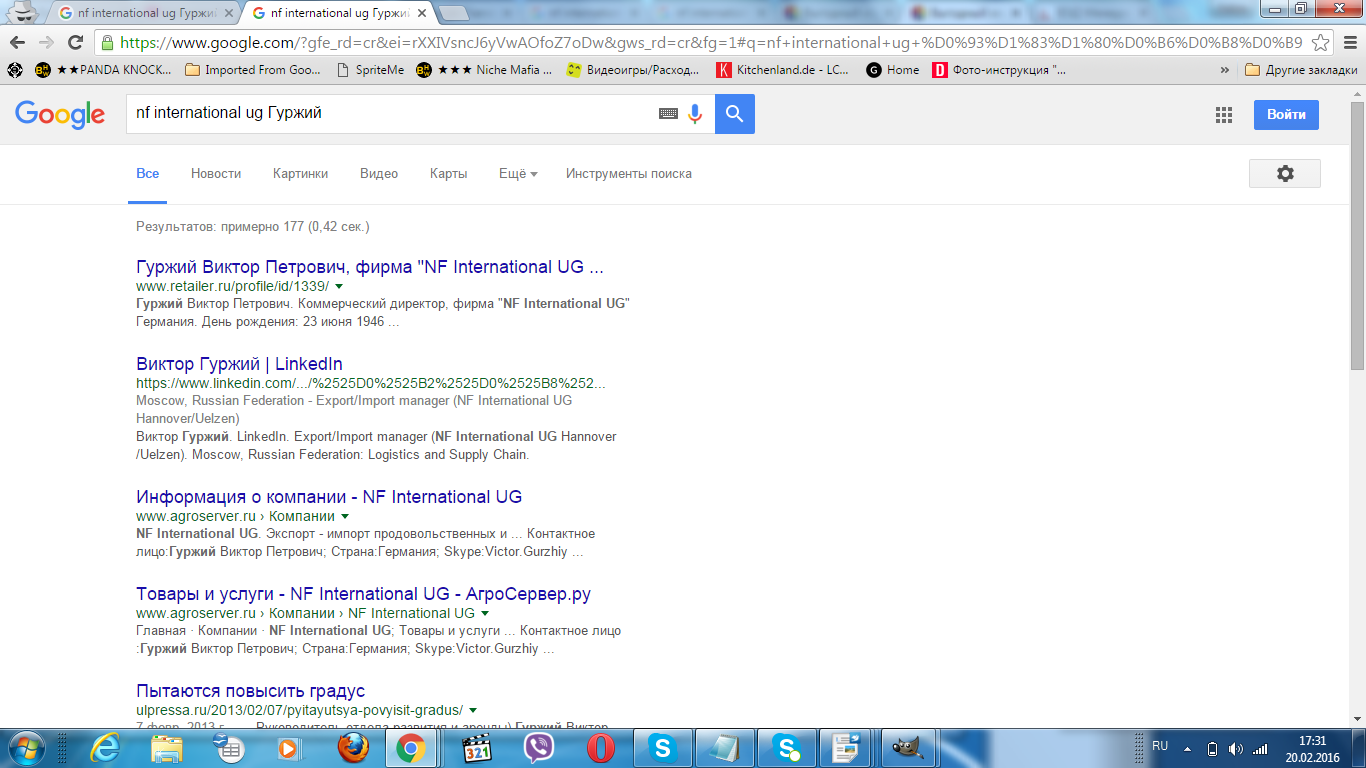The width and height of the screenshot is (1366, 768).
Task: Click the Google search query field
Action: point(390,114)
